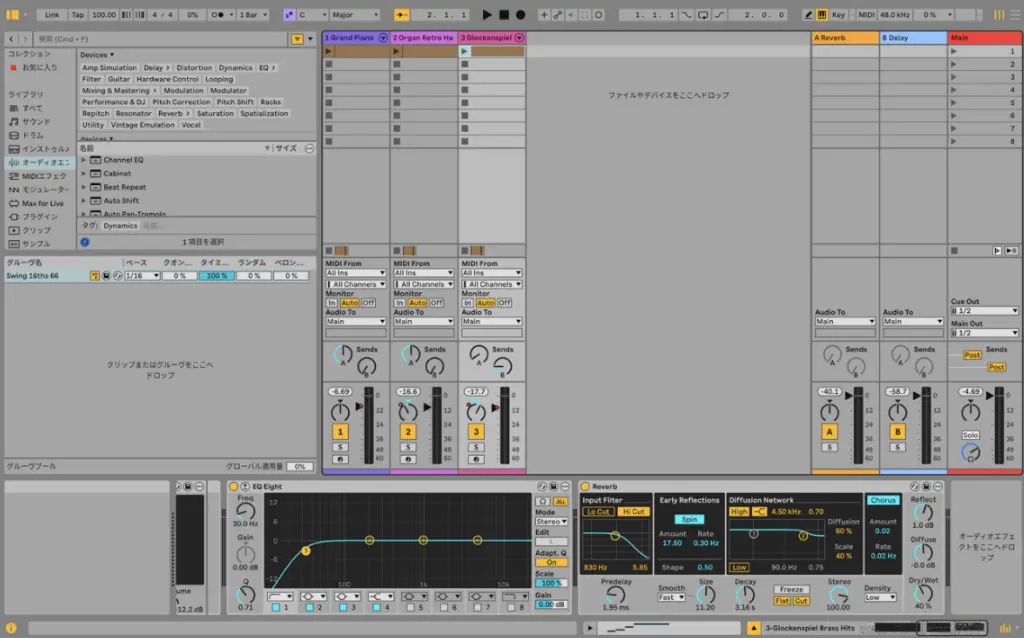The height and width of the screenshot is (638, 1024).
Task: Click the Stop transport button
Action: coord(504,14)
